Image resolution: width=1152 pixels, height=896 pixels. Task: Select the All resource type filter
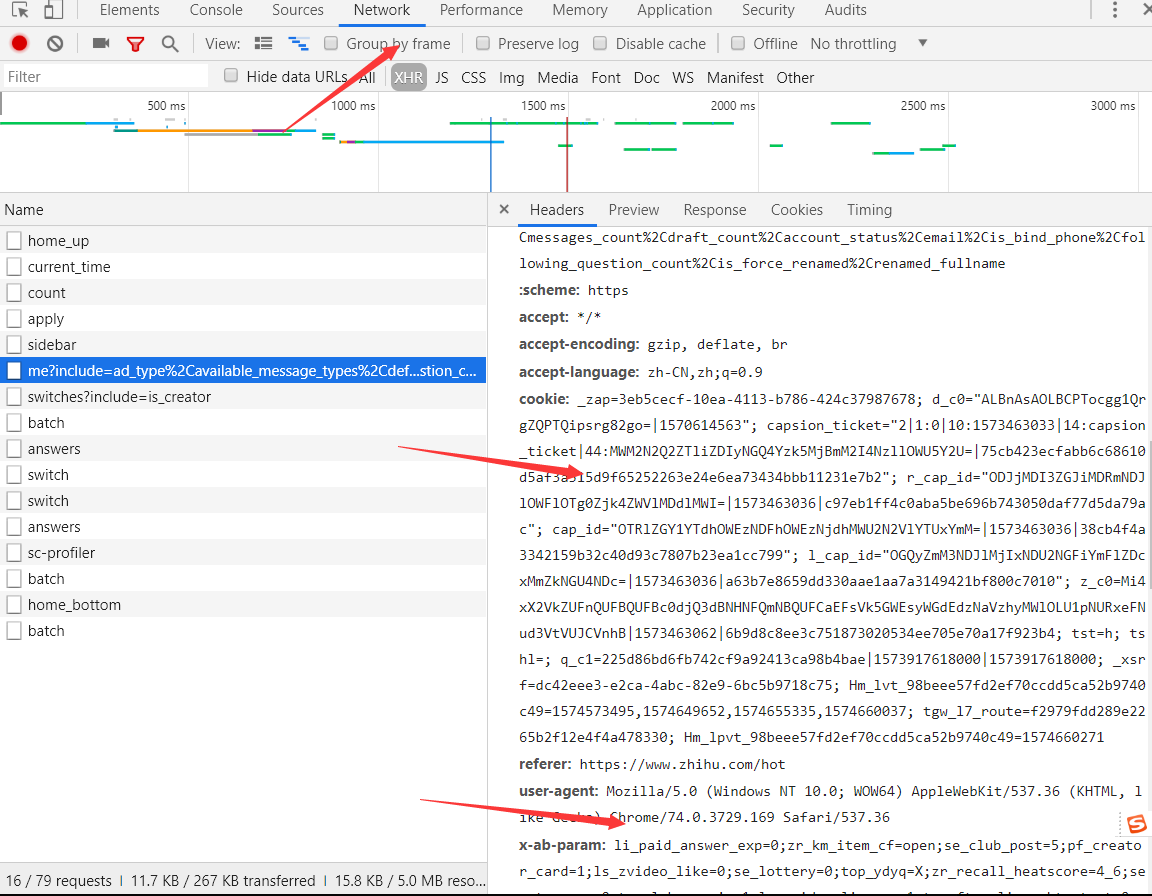[367, 77]
